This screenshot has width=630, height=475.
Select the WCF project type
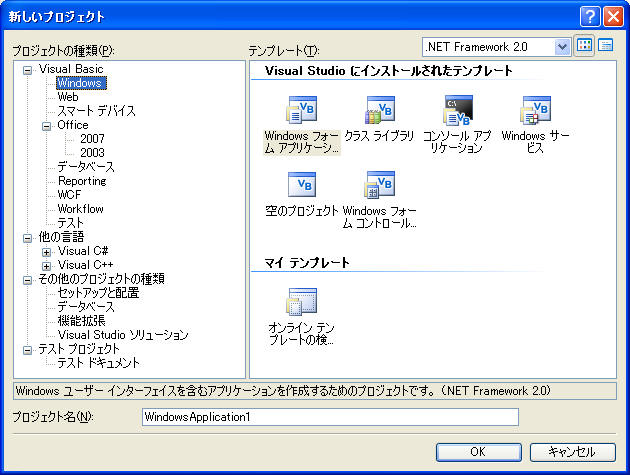click(x=69, y=195)
